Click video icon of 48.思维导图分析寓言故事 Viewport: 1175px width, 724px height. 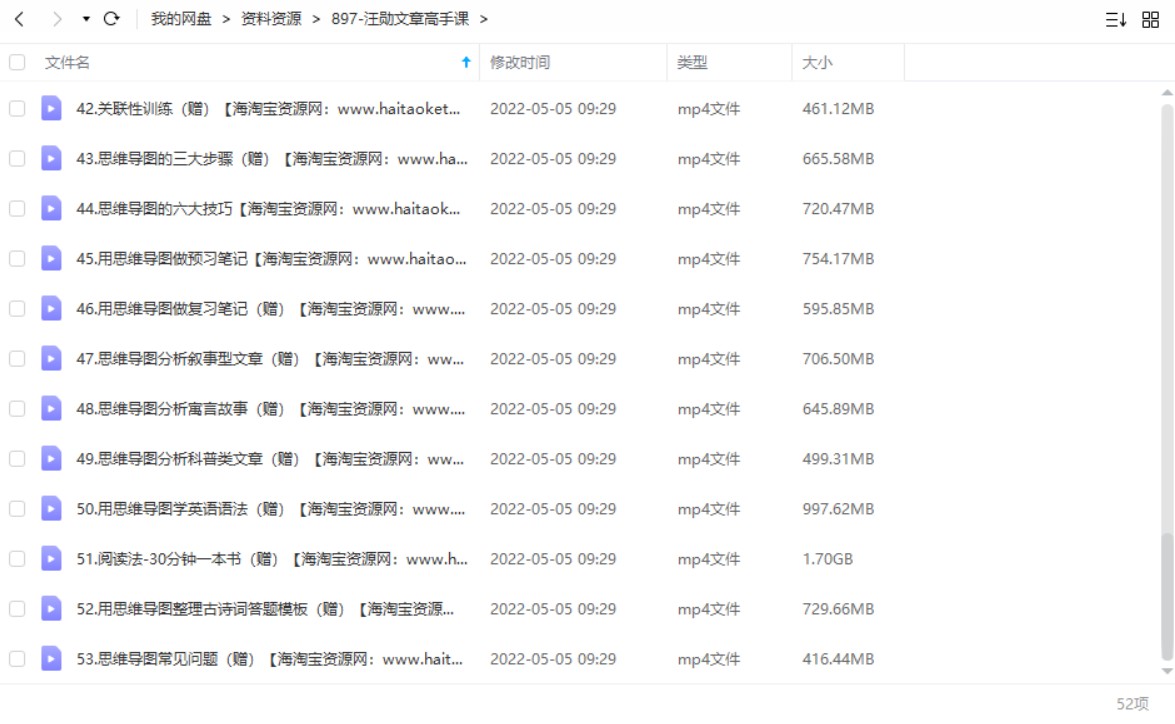point(51,409)
